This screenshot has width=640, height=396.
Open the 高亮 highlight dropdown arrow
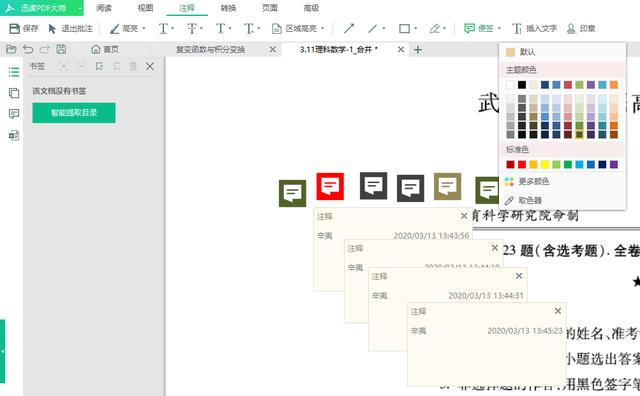(x=144, y=29)
